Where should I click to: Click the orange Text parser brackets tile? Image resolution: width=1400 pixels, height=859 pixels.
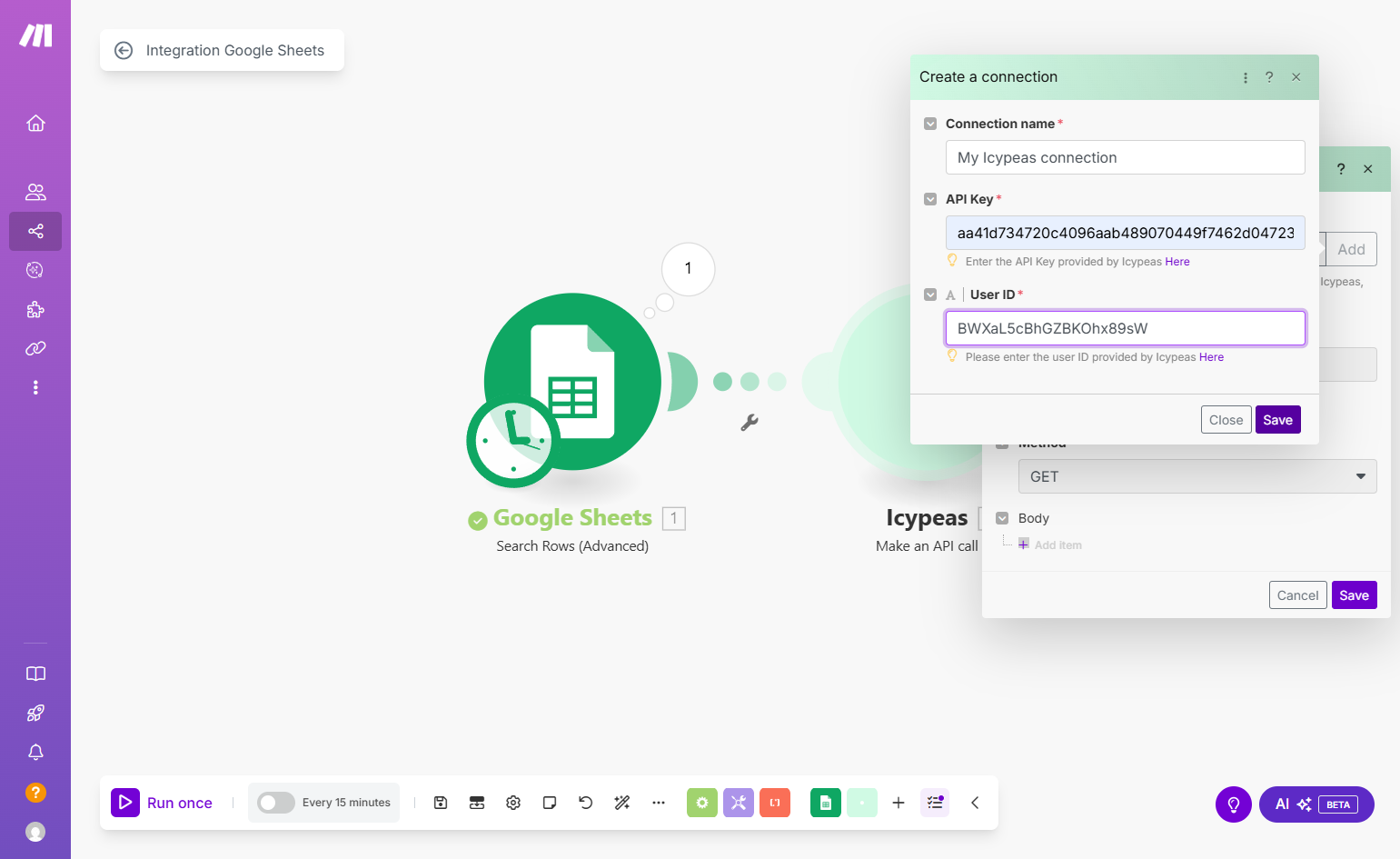coord(775,803)
